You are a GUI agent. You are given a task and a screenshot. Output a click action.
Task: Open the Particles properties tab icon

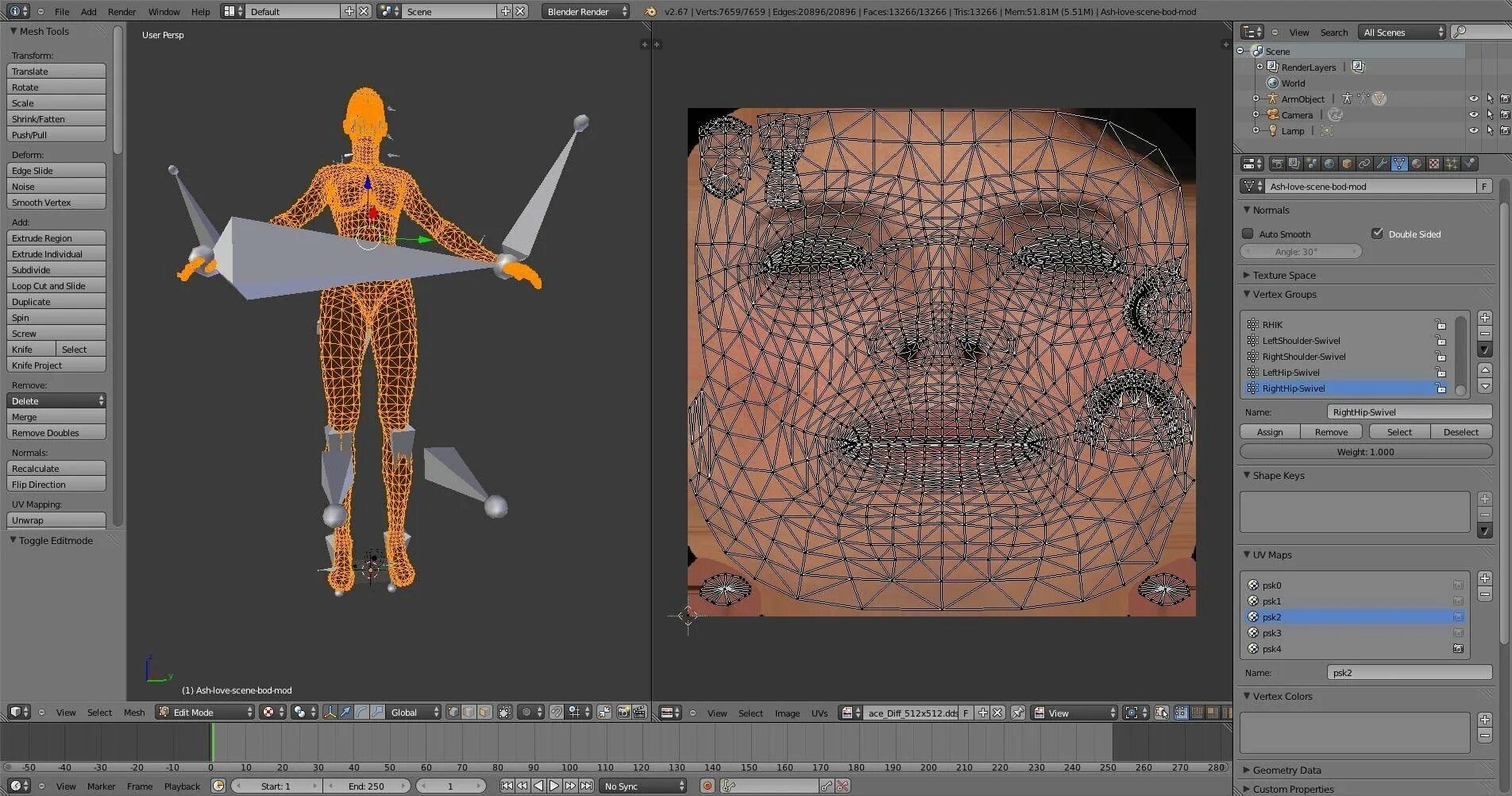(x=1452, y=164)
